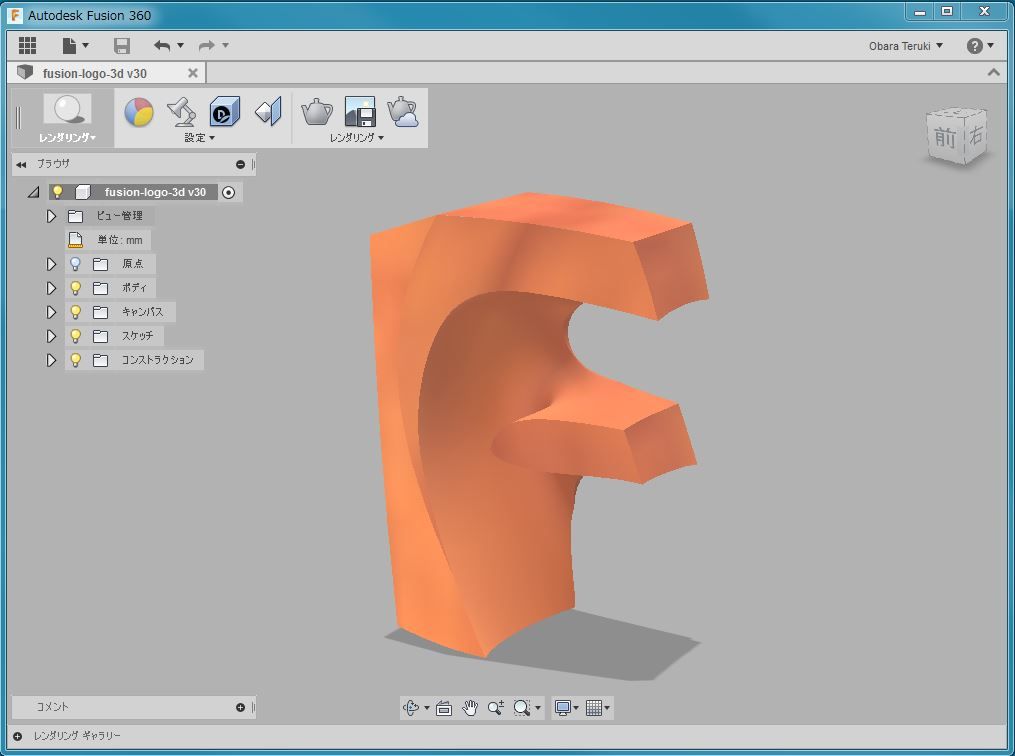The height and width of the screenshot is (756, 1015).
Task: Open the Appearance color ball tool
Action: tap(139, 112)
